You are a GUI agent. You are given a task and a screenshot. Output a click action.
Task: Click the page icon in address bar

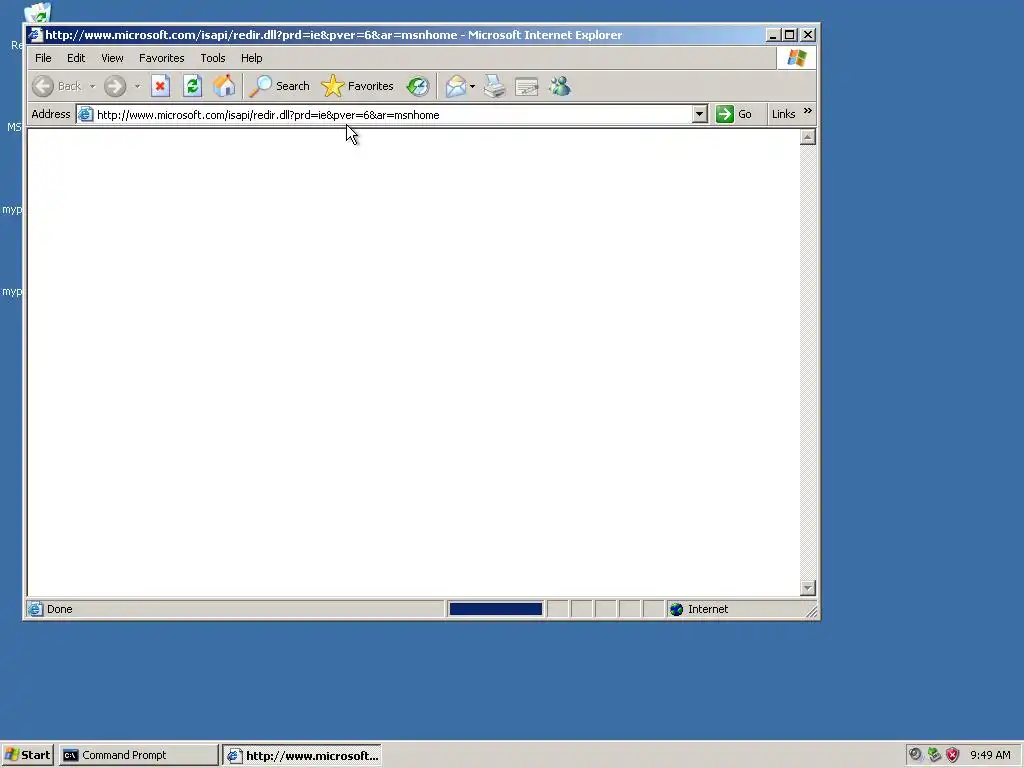click(86, 115)
